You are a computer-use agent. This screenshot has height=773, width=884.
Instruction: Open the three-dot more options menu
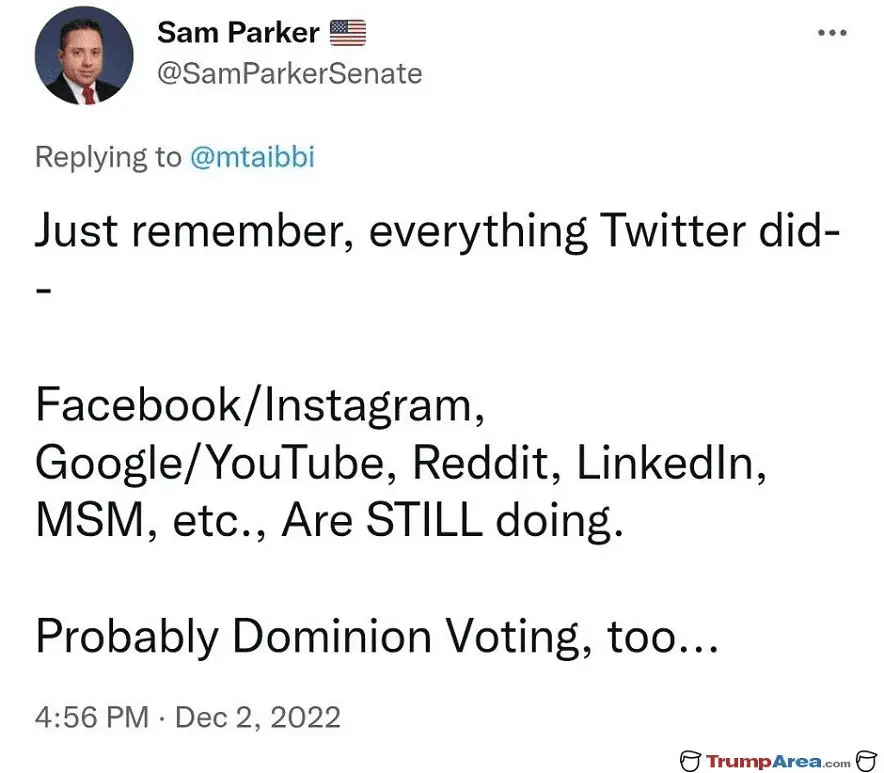pyautogui.click(x=832, y=33)
